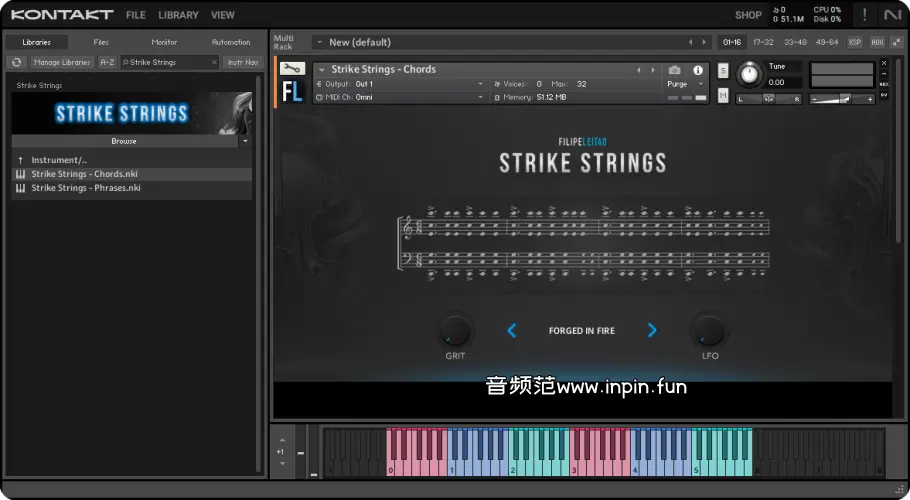The image size is (910, 500).
Task: Toggle the KSP script panel
Action: pos(854,42)
